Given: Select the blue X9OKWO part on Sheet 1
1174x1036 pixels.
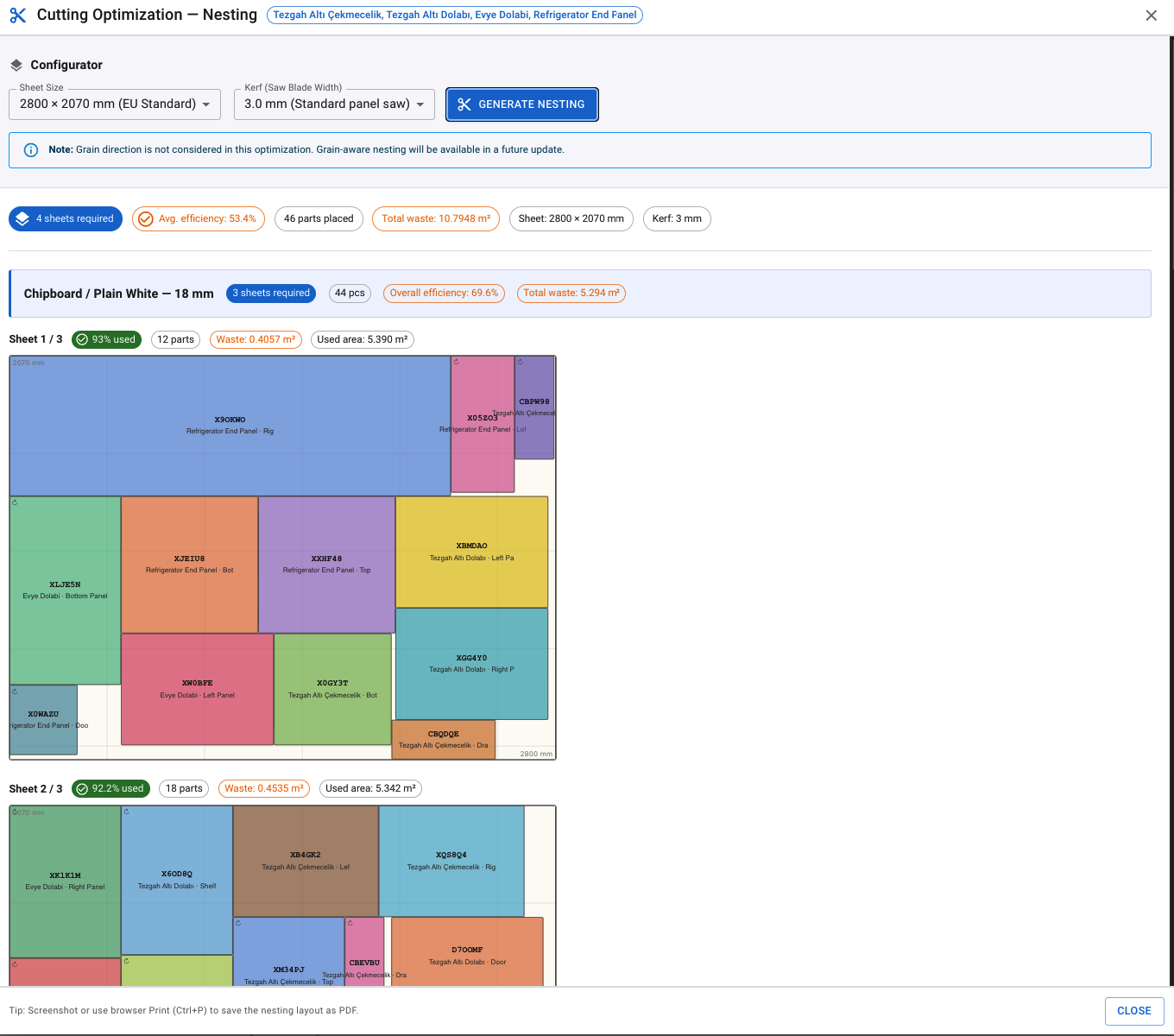Looking at the screenshot, I should point(230,426).
